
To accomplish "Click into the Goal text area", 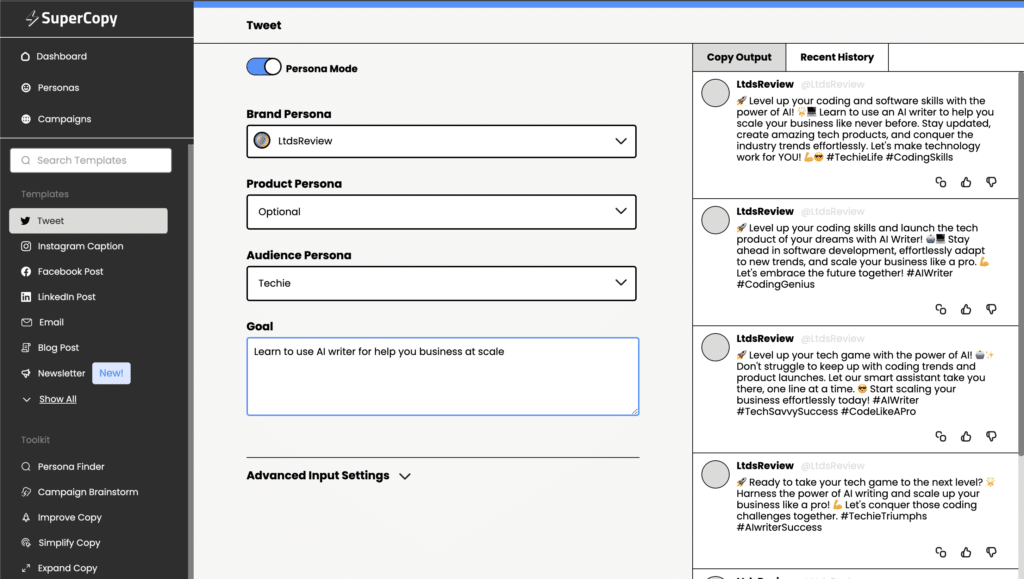I will (x=441, y=376).
